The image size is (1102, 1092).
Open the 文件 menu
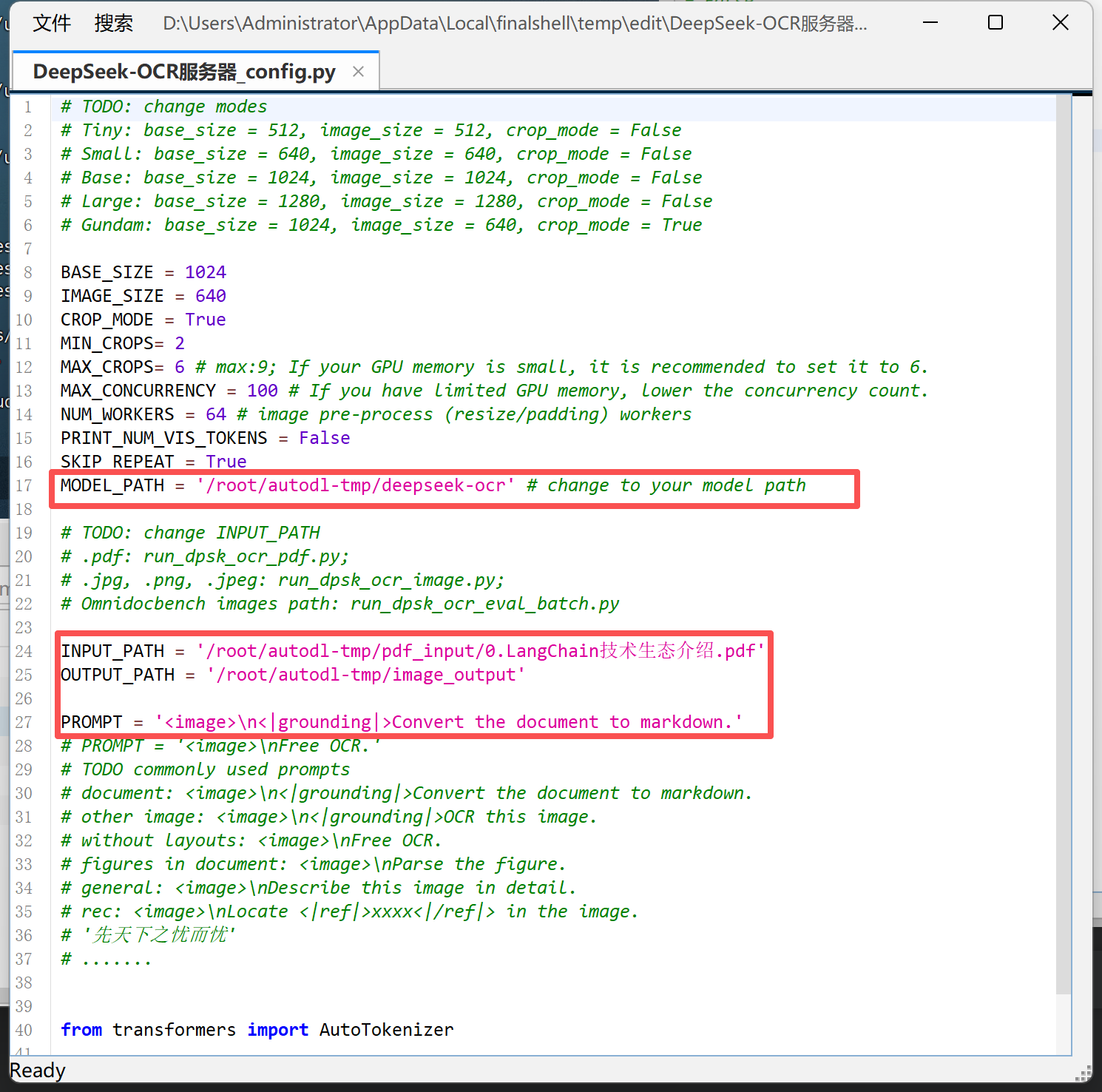click(x=52, y=24)
